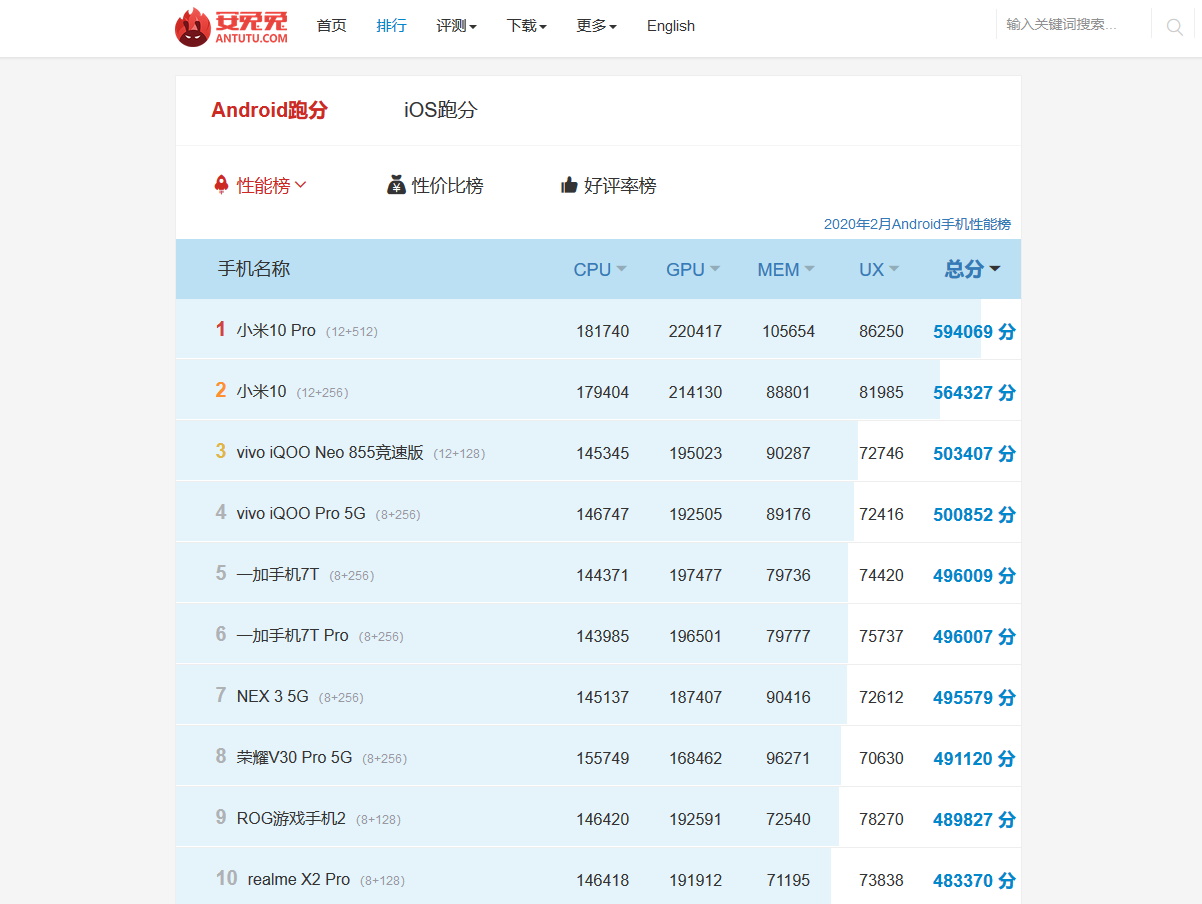1202x904 pixels.
Task: Click CPU score 155749 for 荣耀V30
Action: coord(603,758)
